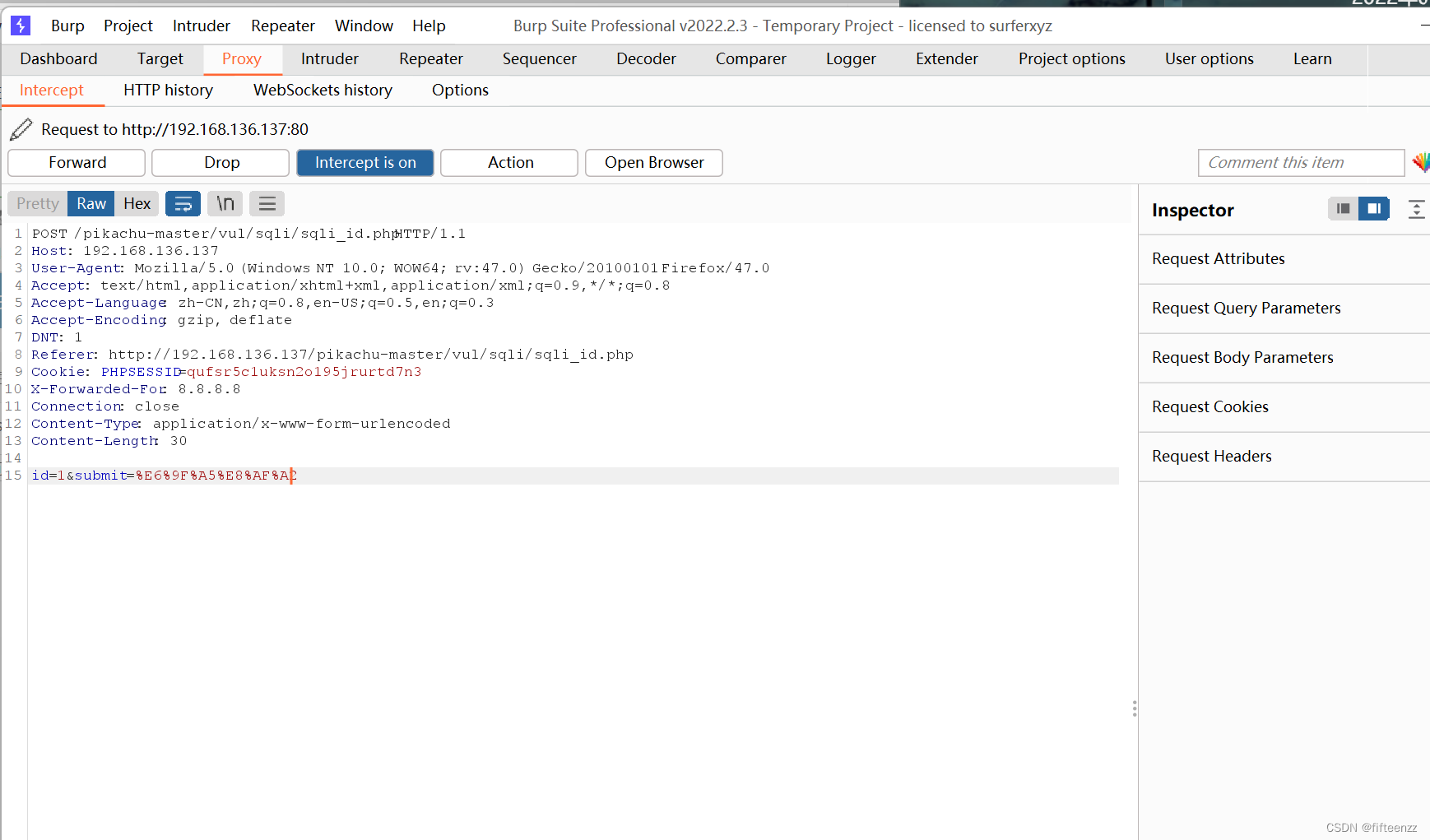Open the Help menu

[x=429, y=26]
